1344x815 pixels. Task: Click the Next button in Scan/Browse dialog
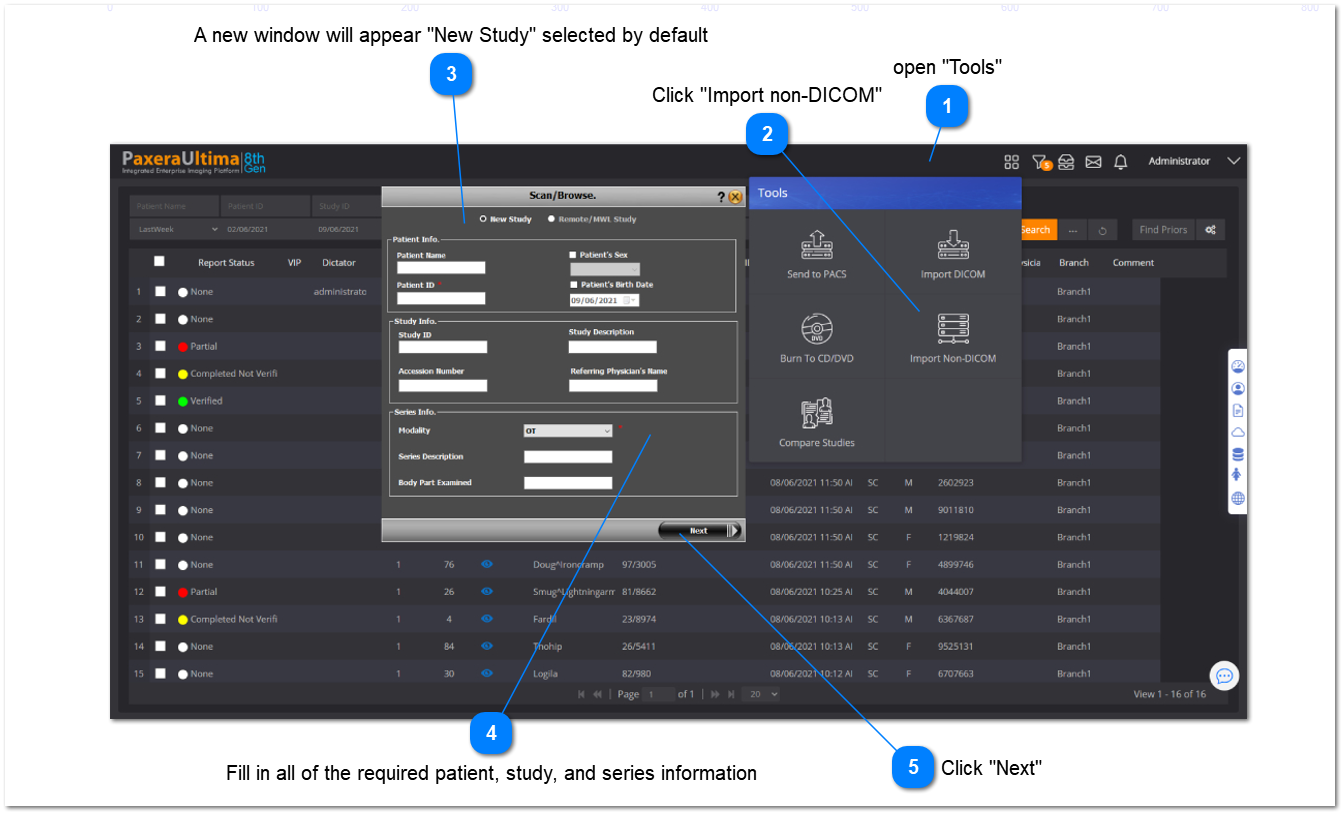(699, 531)
